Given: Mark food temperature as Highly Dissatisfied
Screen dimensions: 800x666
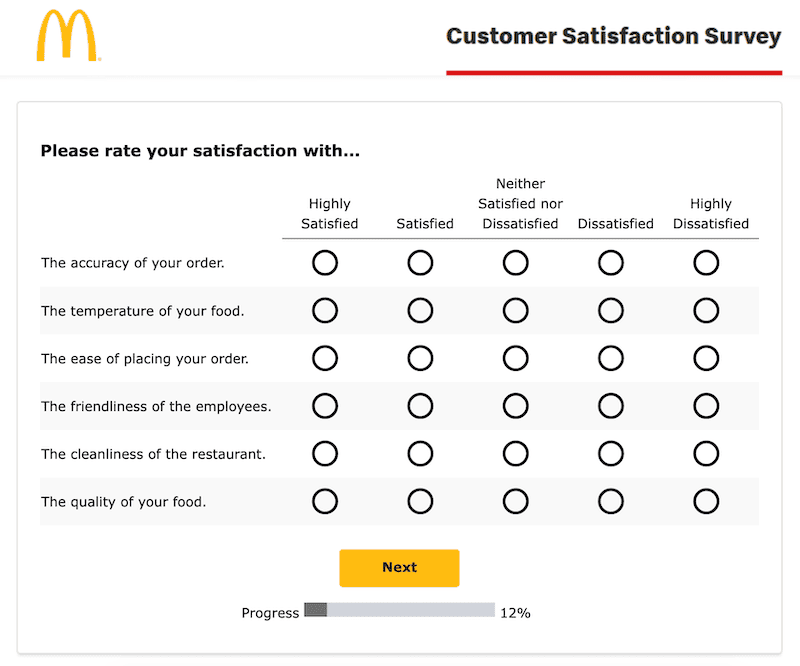Looking at the screenshot, I should [706, 310].
